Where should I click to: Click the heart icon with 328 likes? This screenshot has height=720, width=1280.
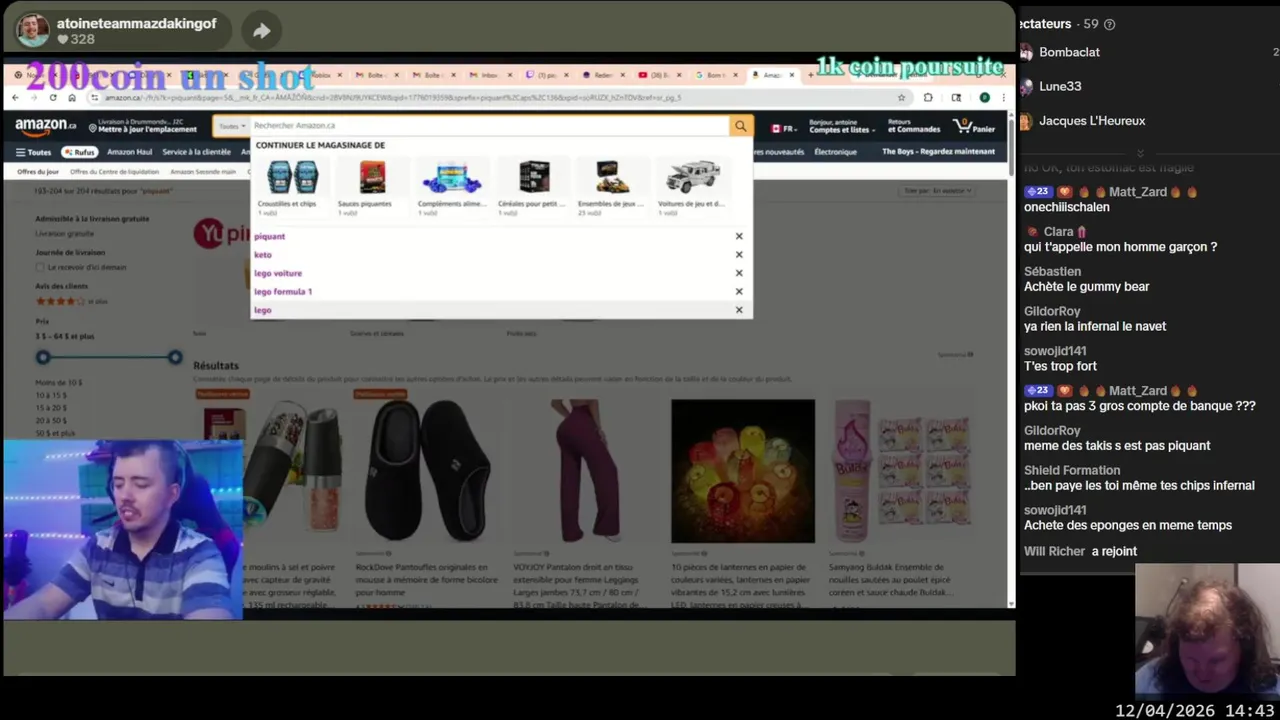[62, 40]
